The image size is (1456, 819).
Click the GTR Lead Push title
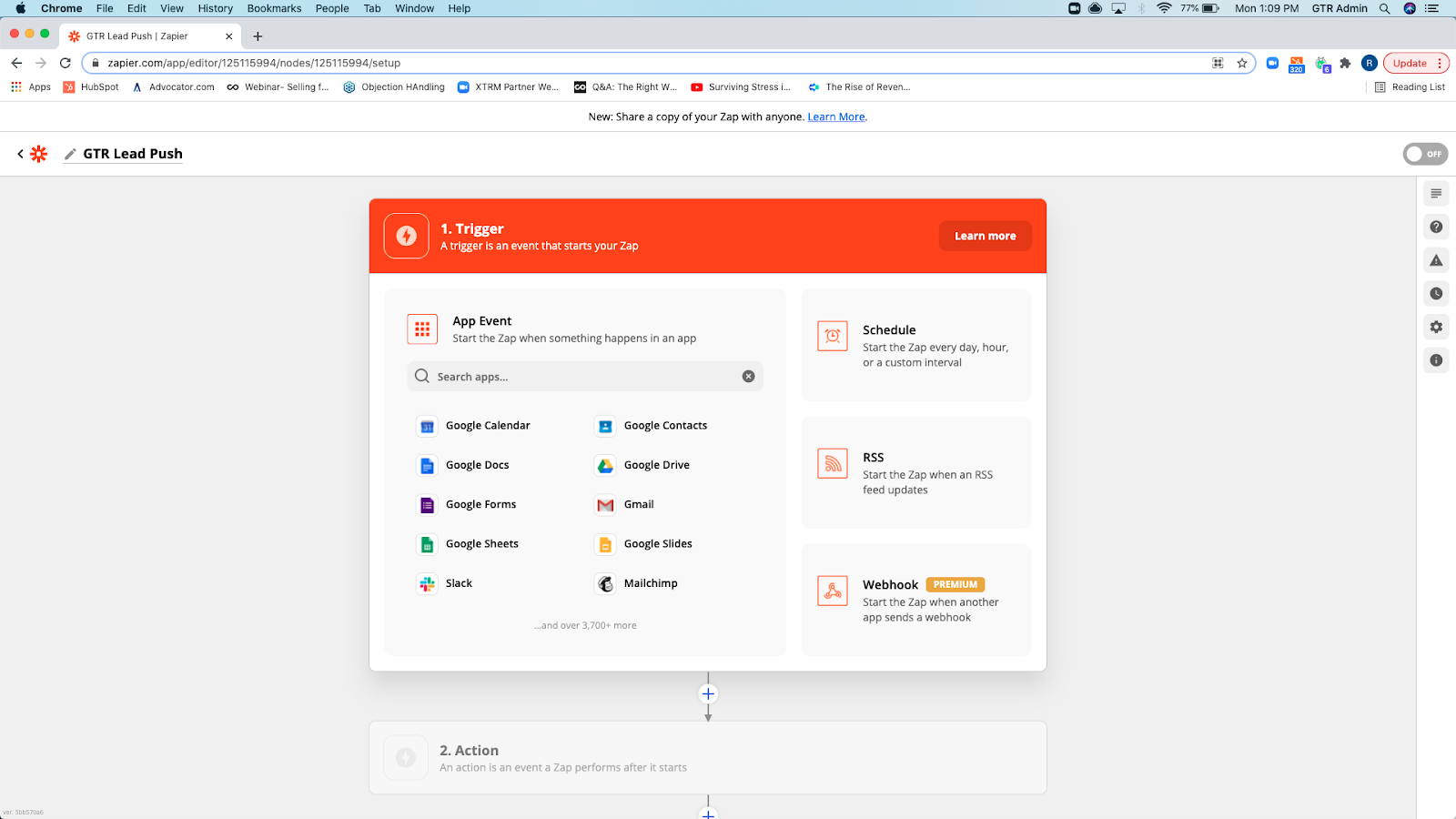[x=133, y=154]
